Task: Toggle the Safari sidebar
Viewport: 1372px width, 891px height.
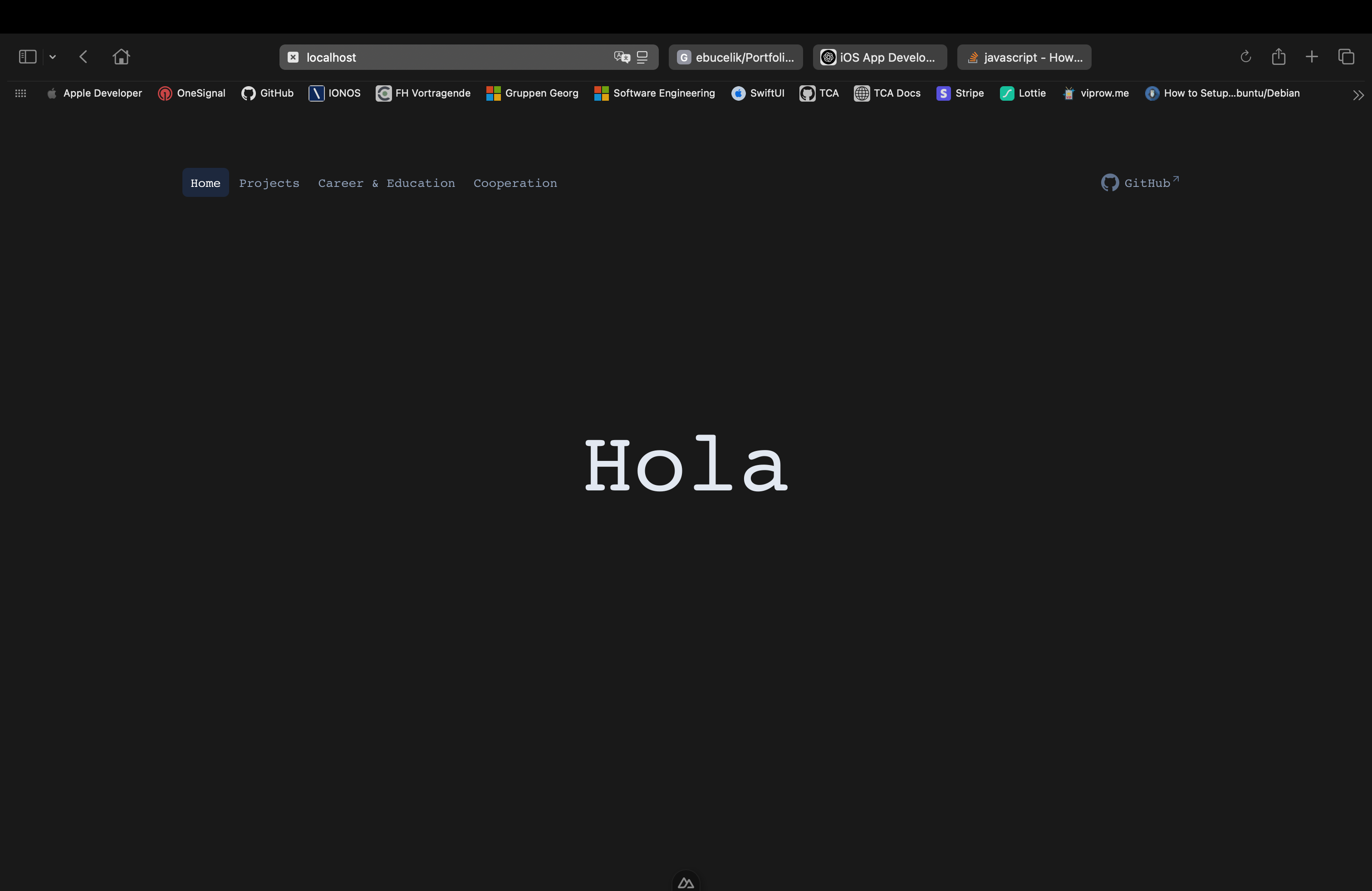Action: click(x=28, y=56)
